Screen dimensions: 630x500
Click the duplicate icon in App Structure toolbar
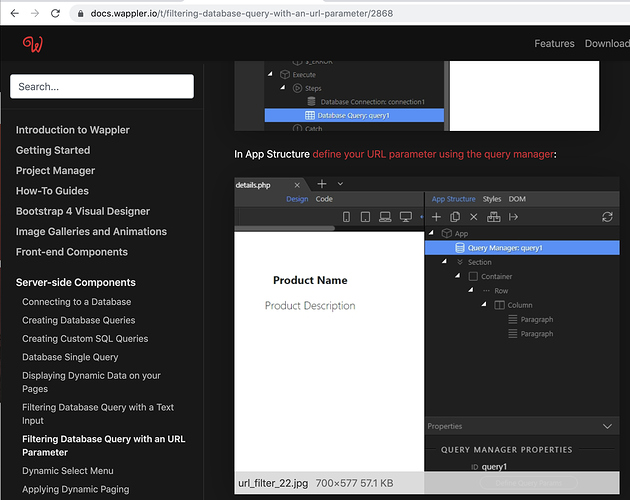pos(455,217)
